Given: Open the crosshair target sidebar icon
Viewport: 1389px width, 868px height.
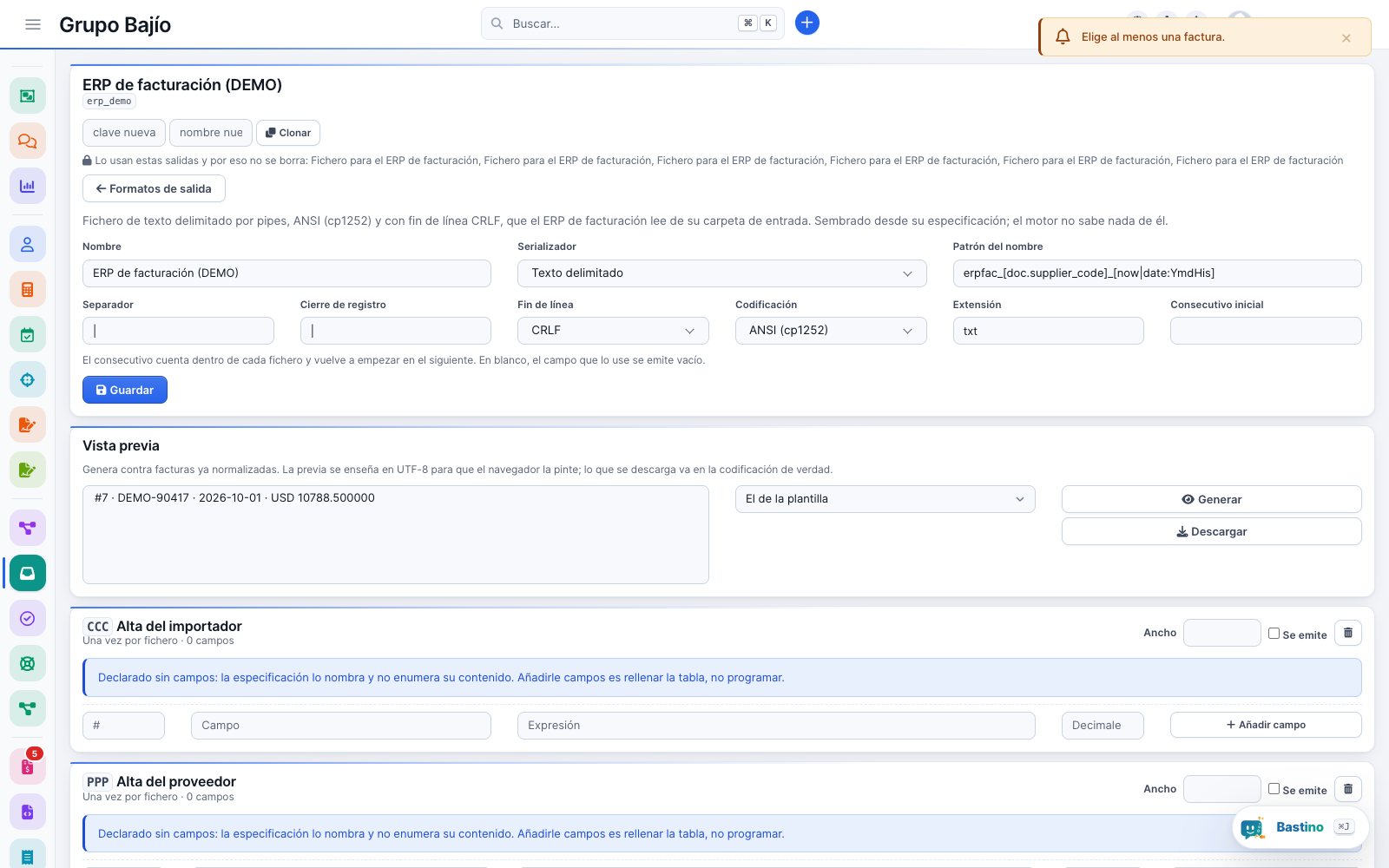Looking at the screenshot, I should 28,380.
